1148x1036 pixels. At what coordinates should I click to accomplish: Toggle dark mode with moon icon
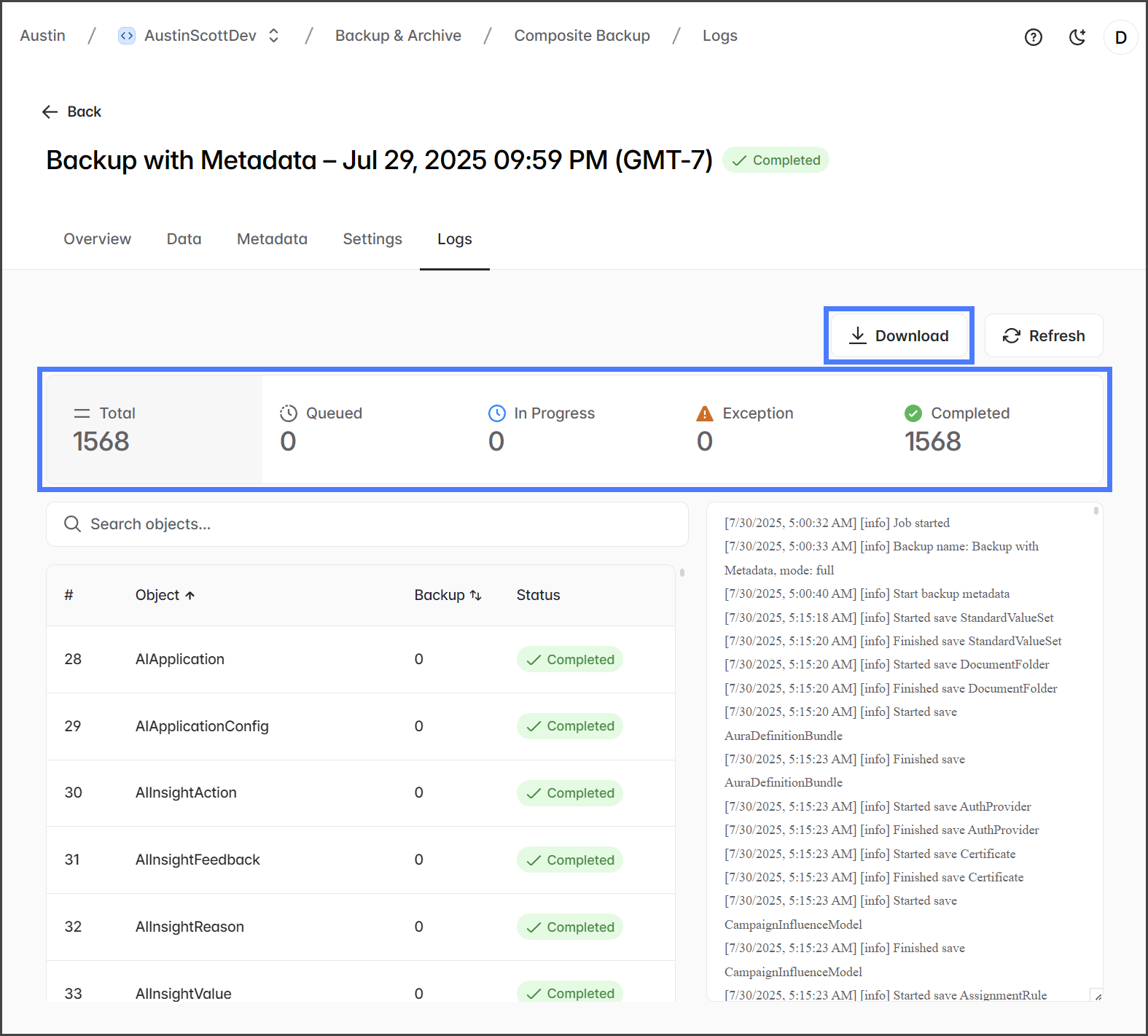coord(1077,37)
